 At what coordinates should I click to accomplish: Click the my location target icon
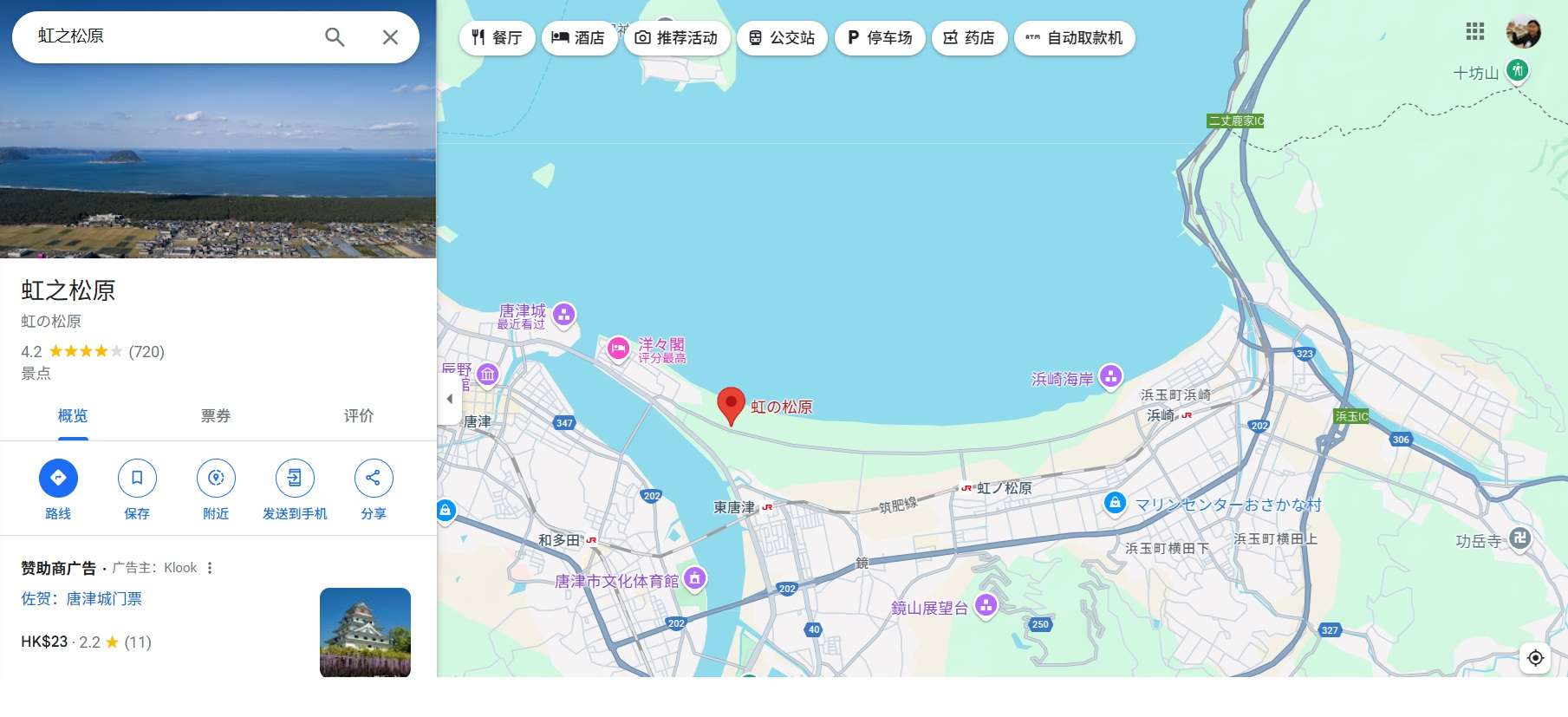pos(1535,657)
